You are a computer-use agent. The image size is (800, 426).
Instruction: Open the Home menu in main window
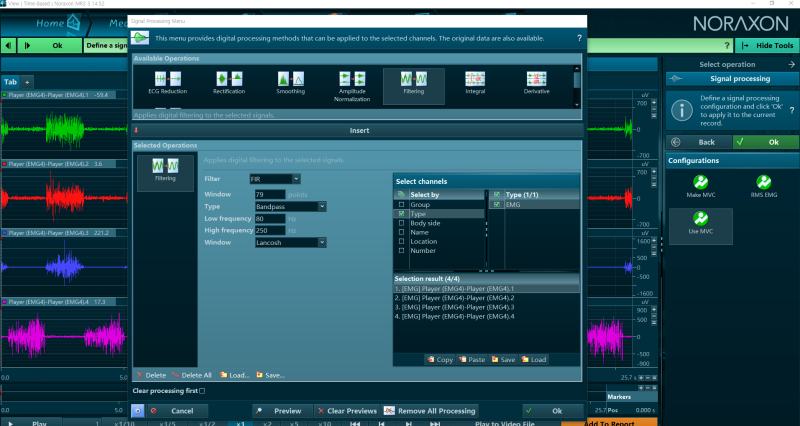pyautogui.click(x=50, y=23)
